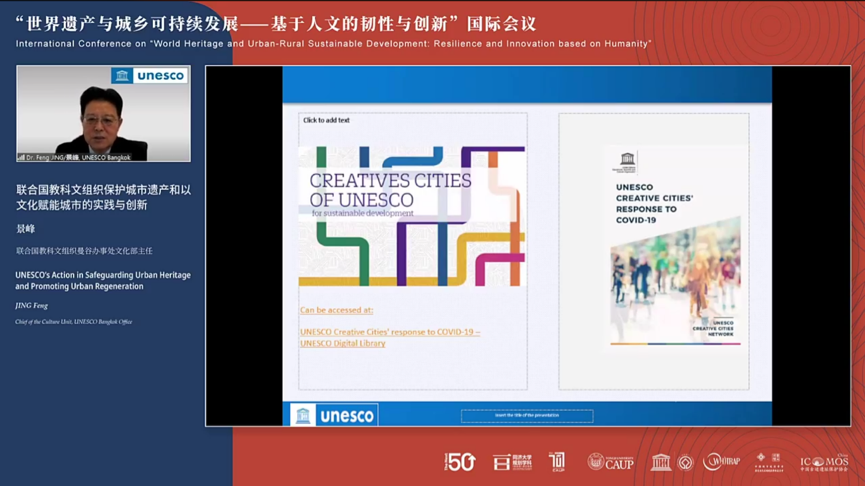Click the Tongji University CAUP logo

(x=610, y=462)
